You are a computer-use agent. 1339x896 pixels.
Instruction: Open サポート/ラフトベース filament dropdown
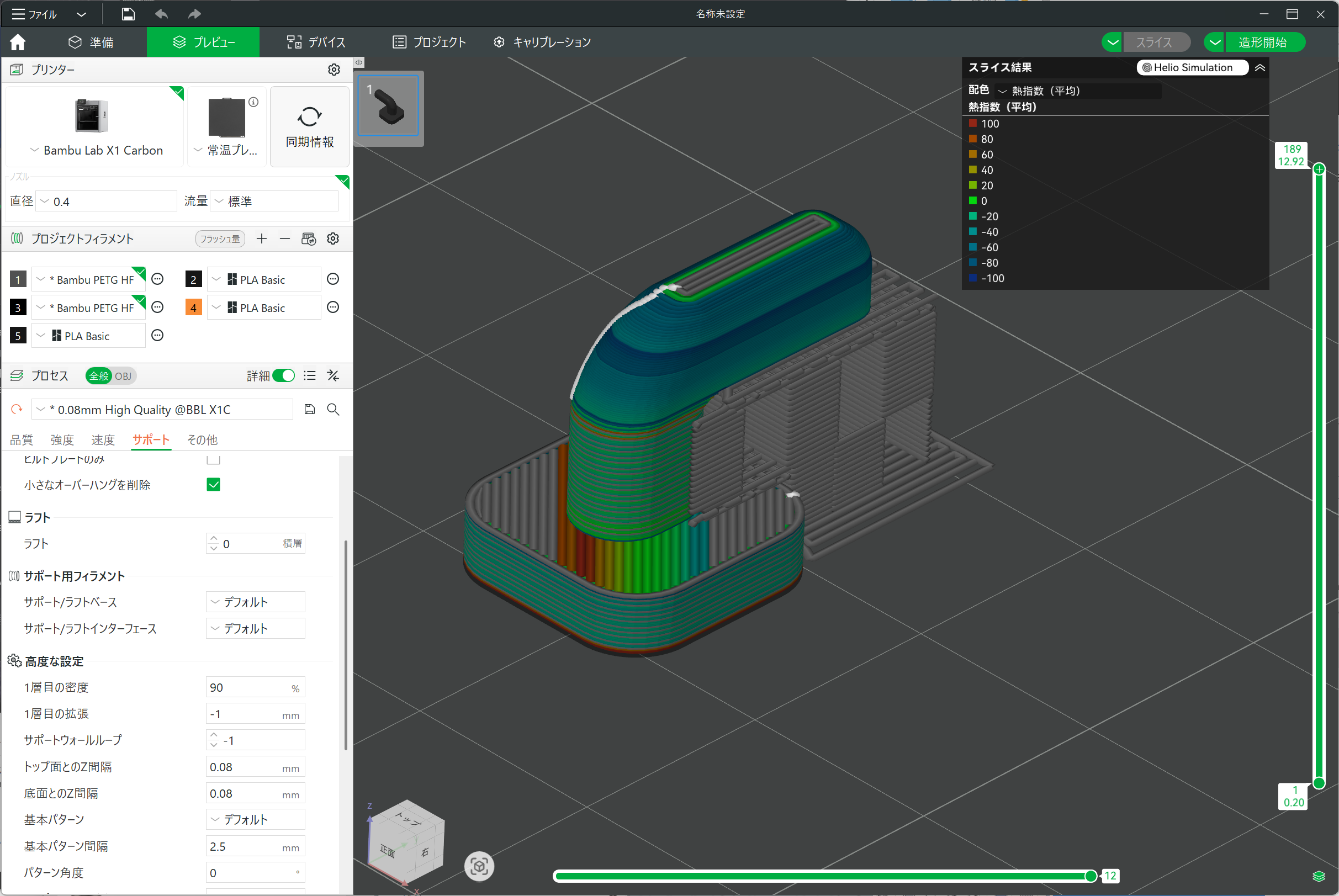[255, 602]
